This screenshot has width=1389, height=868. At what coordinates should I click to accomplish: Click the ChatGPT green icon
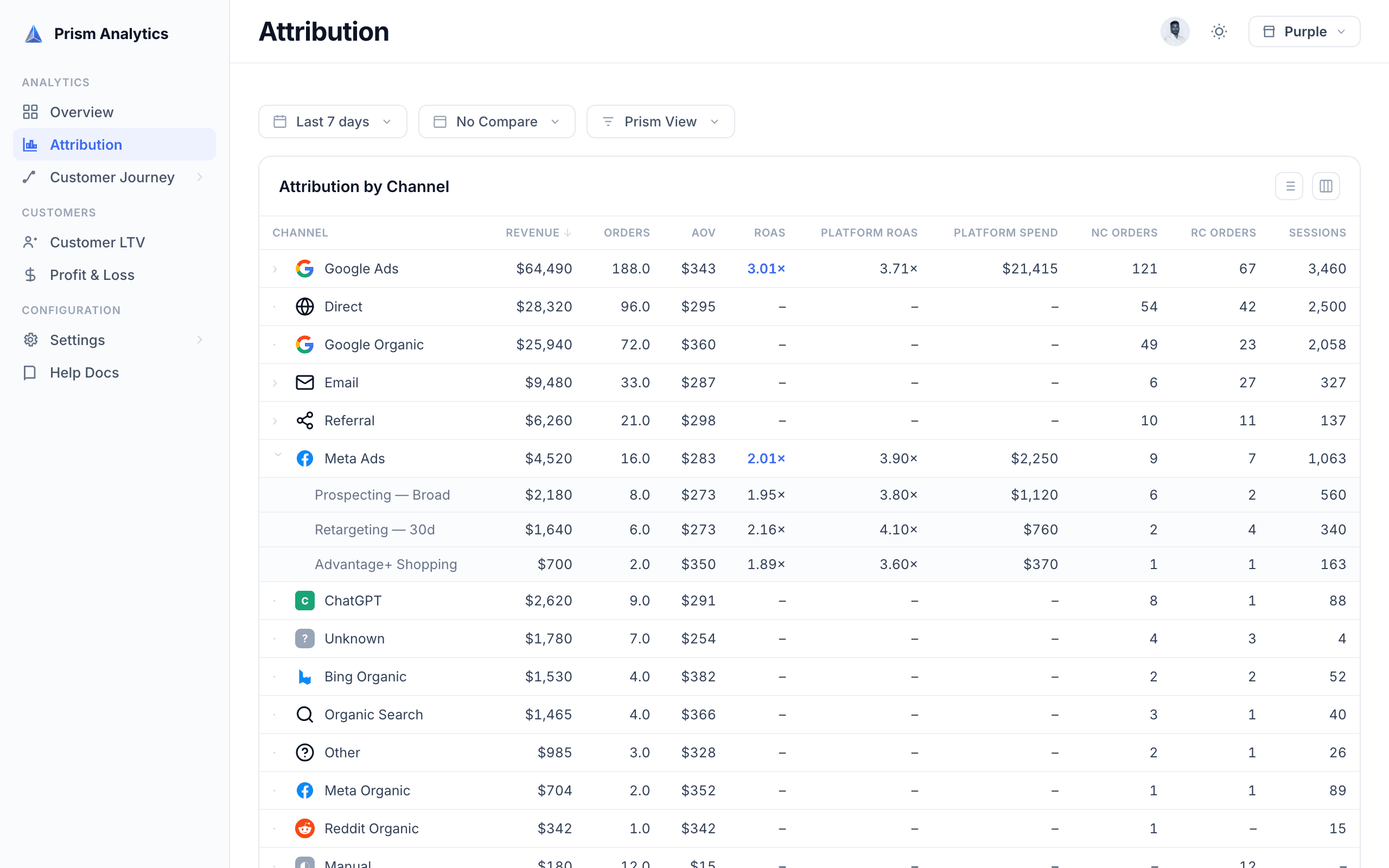(x=305, y=601)
